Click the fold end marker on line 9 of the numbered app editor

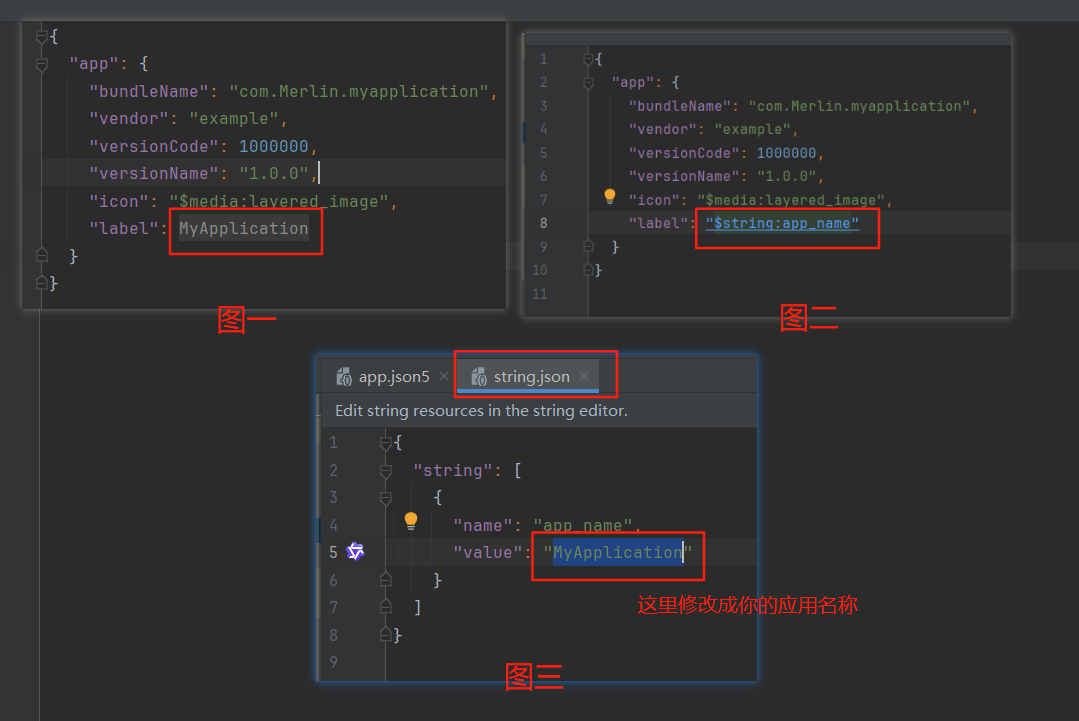coord(588,246)
